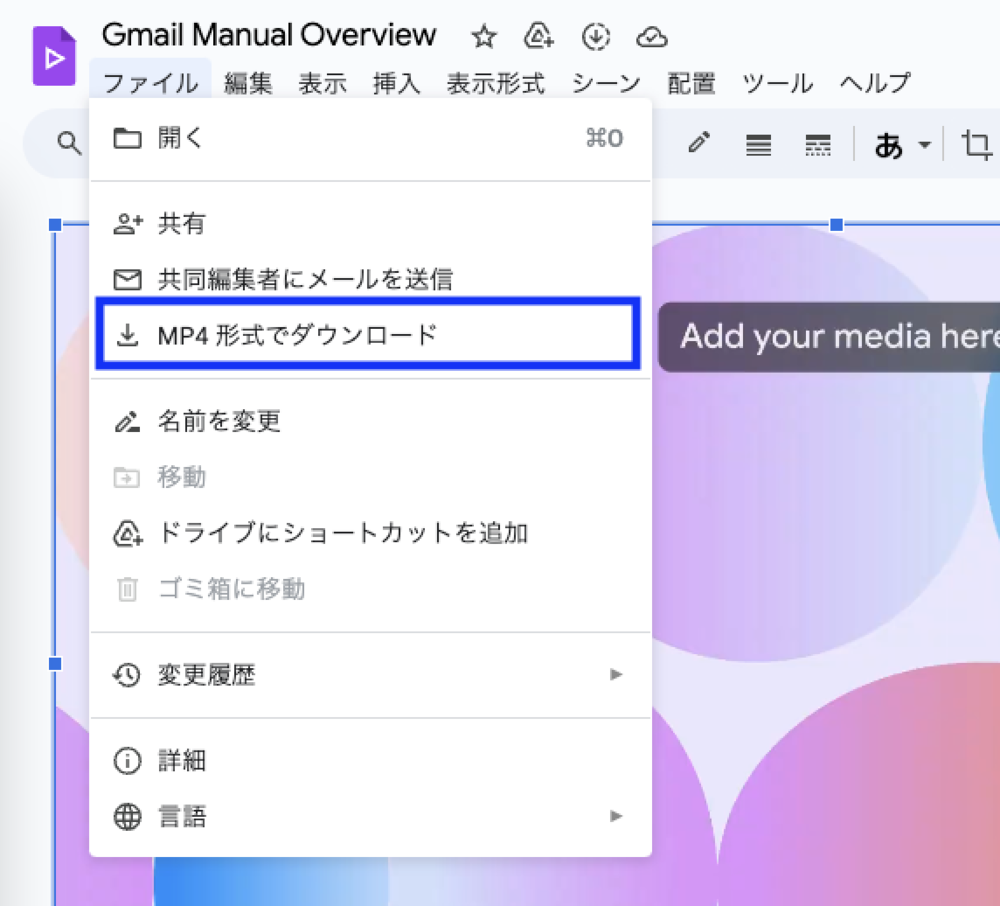Click the search magnifier in the toolbar
Image resolution: width=1000 pixels, height=906 pixels.
(x=69, y=143)
